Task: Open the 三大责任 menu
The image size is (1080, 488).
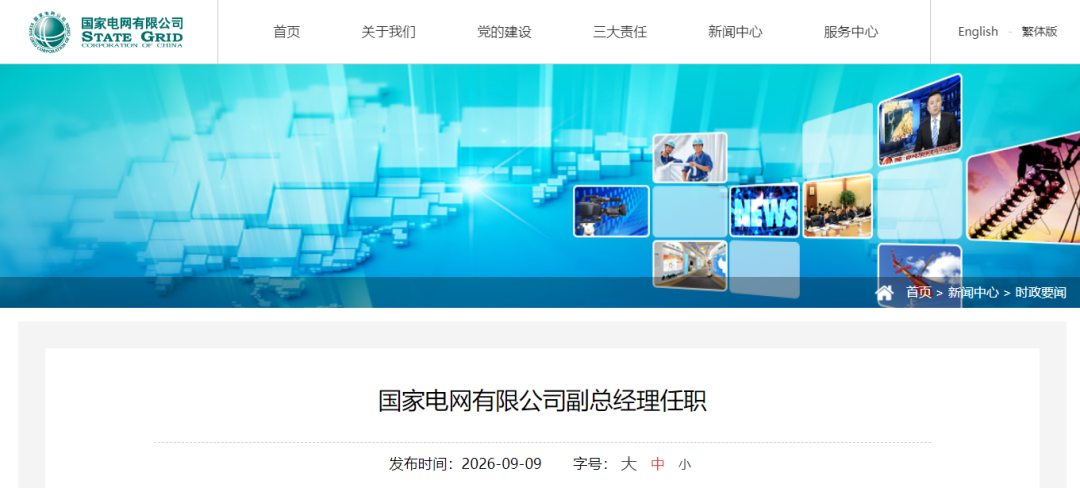Action: coord(620,32)
